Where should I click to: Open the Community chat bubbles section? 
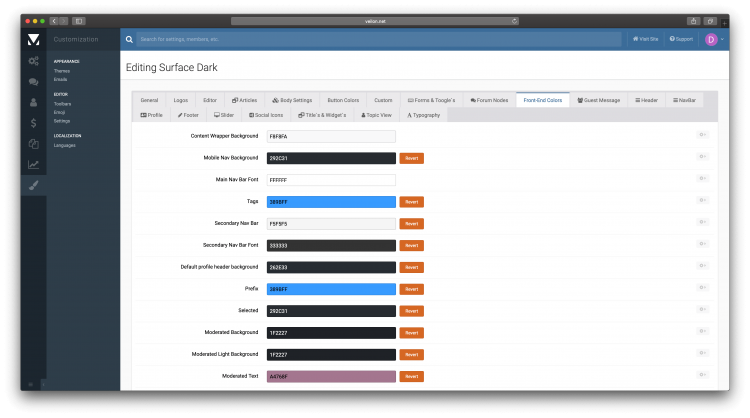tap(33, 82)
